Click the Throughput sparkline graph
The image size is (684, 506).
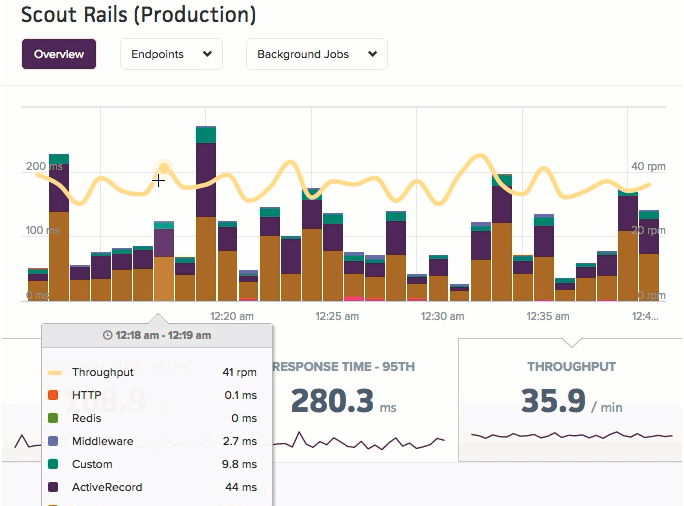tap(572, 435)
